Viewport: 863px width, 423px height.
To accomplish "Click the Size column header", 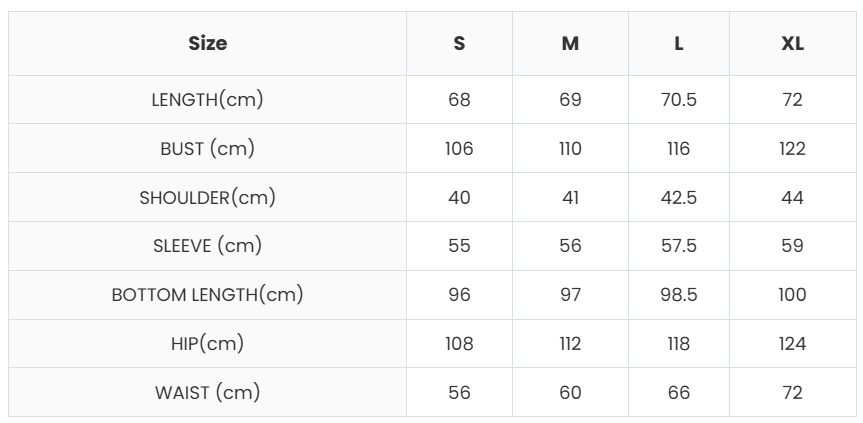I will pyautogui.click(x=207, y=43).
